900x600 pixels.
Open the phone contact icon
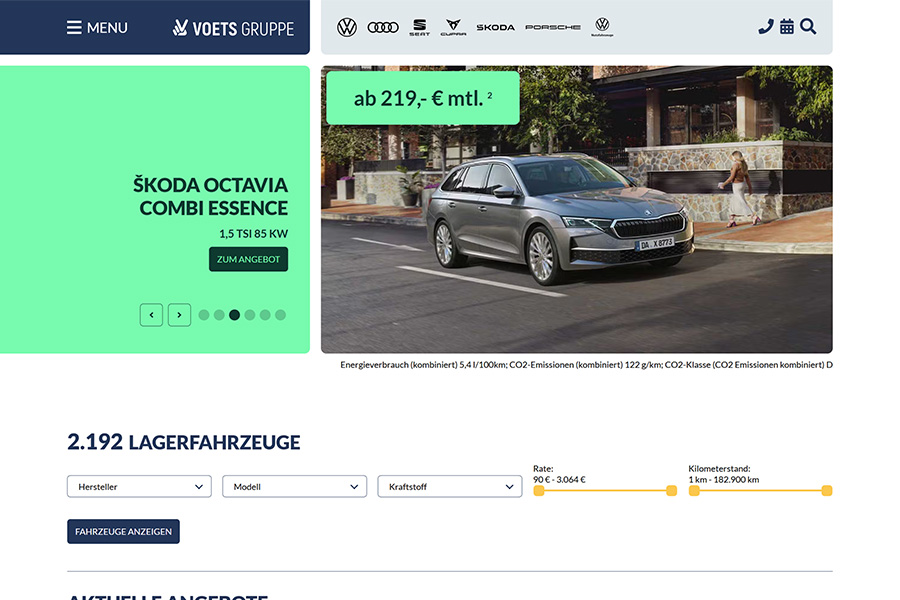pyautogui.click(x=766, y=26)
